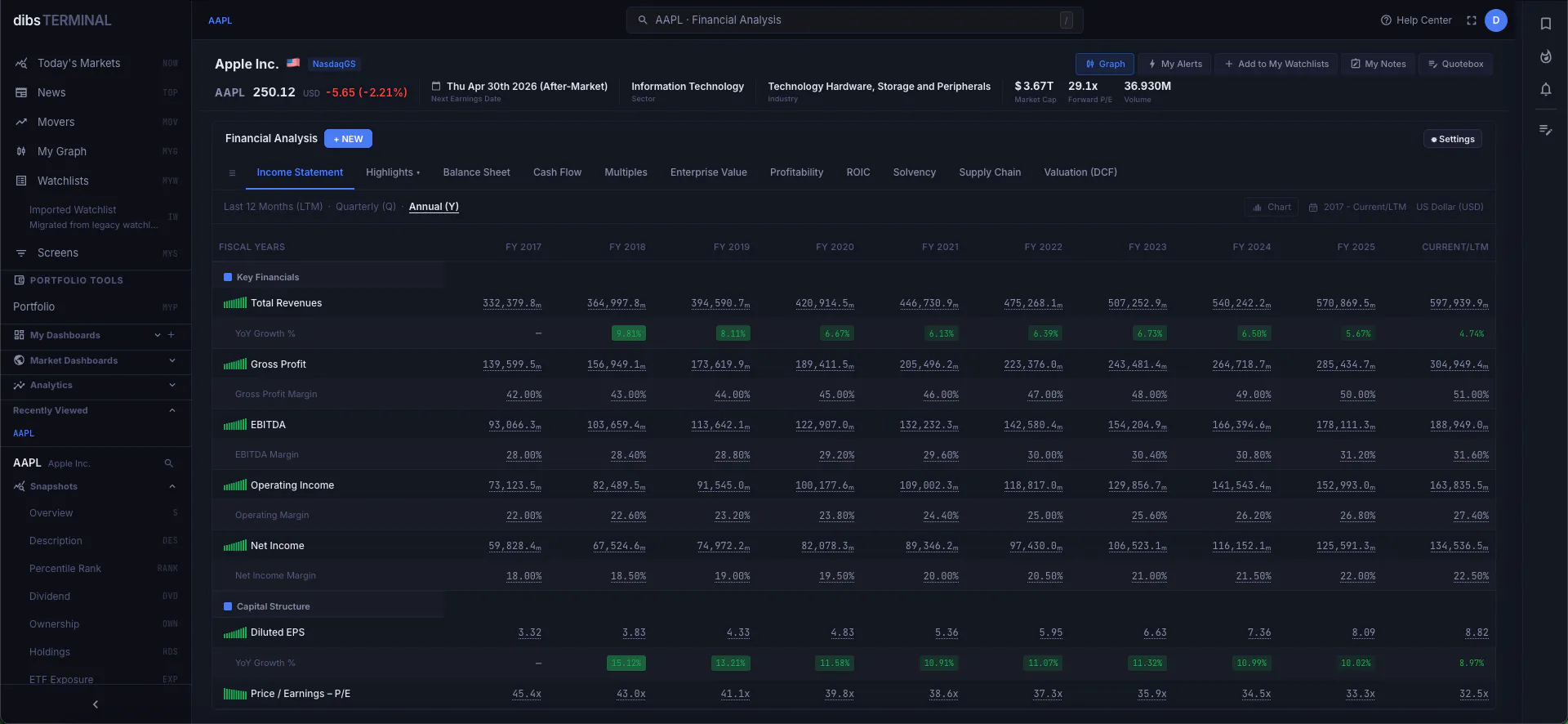
Task: Click the search icon beside AAPL Apple Inc.
Action: coord(168,463)
